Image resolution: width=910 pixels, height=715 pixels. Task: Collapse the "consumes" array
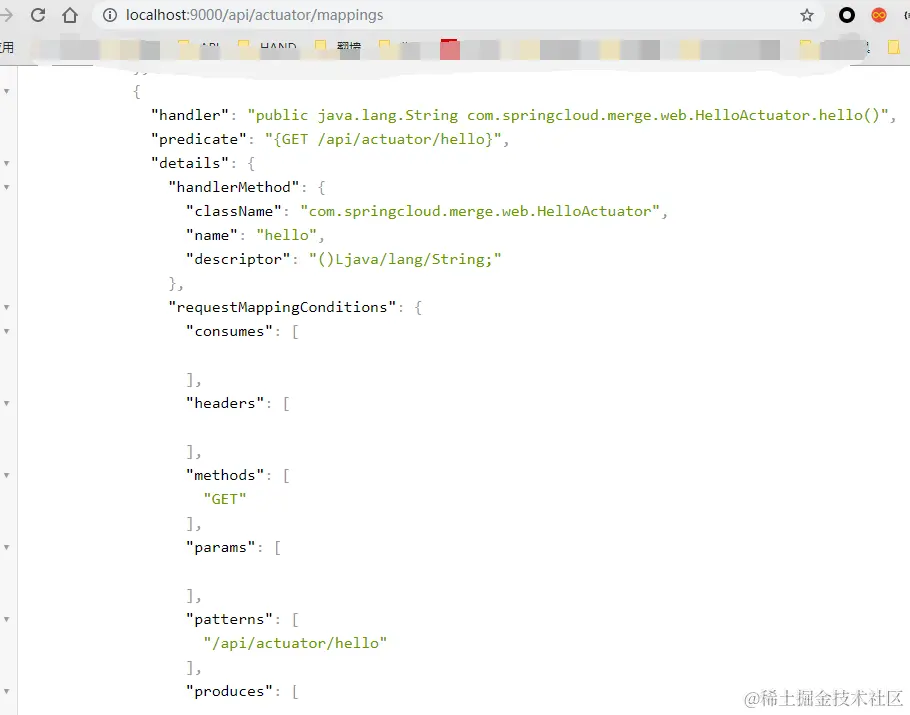click(x=6, y=331)
